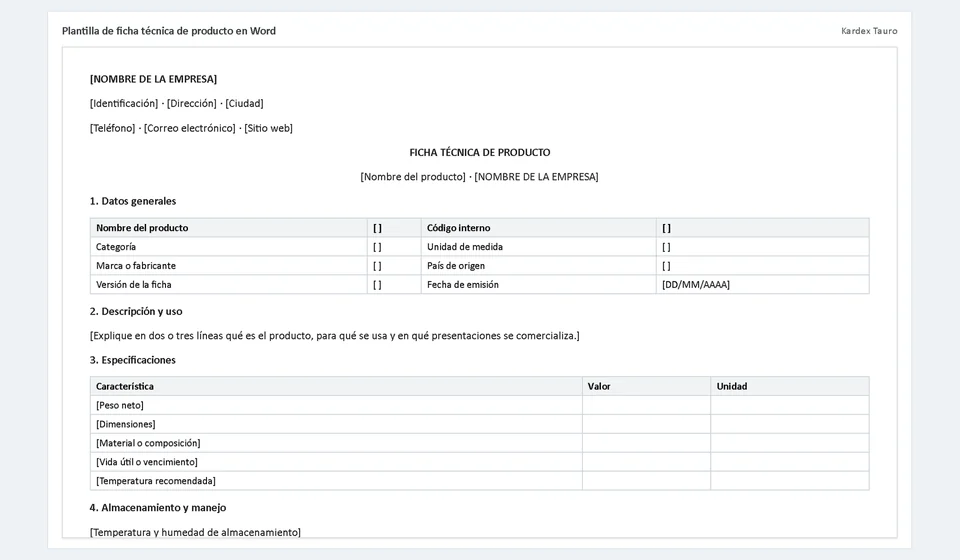
Task: Click the title 'Plantilla de ficha técnica de producto en Word'
Action: pos(169,31)
